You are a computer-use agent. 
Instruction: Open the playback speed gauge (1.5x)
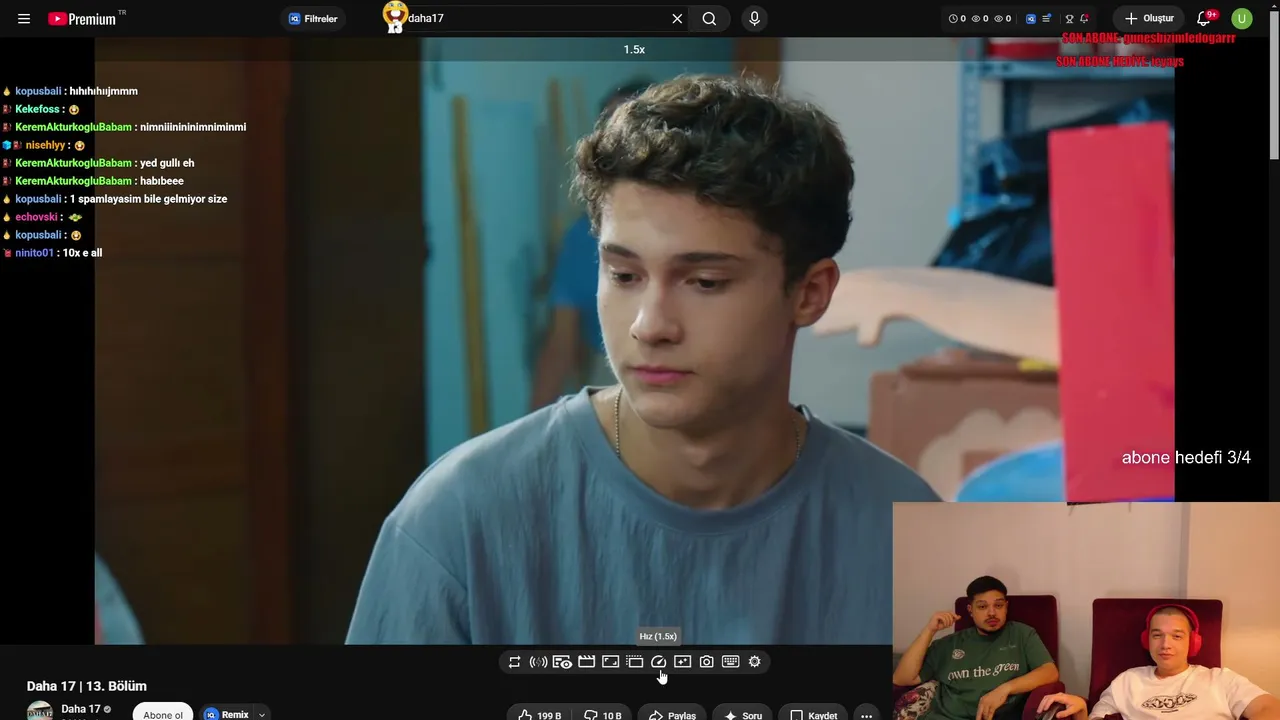point(658,662)
